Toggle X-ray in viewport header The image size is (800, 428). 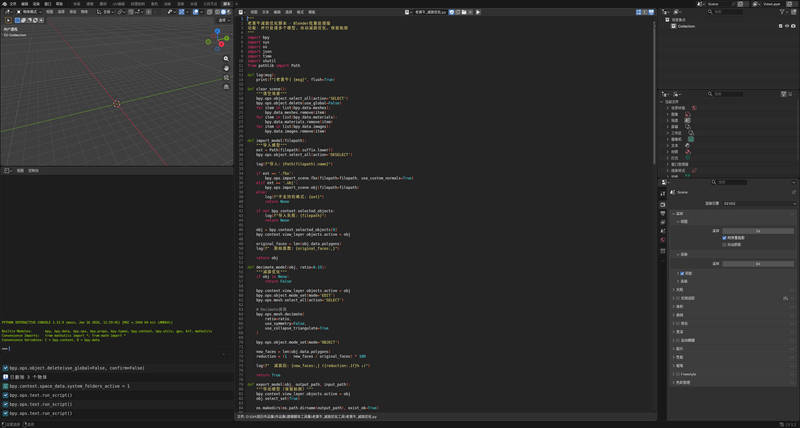tap(210, 12)
